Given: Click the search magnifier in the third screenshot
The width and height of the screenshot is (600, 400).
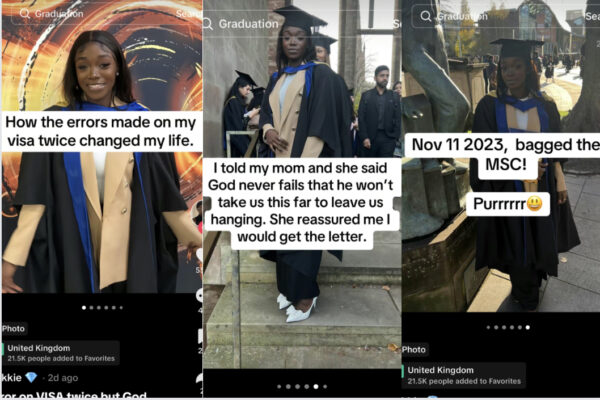Looking at the screenshot, I should pos(426,16).
